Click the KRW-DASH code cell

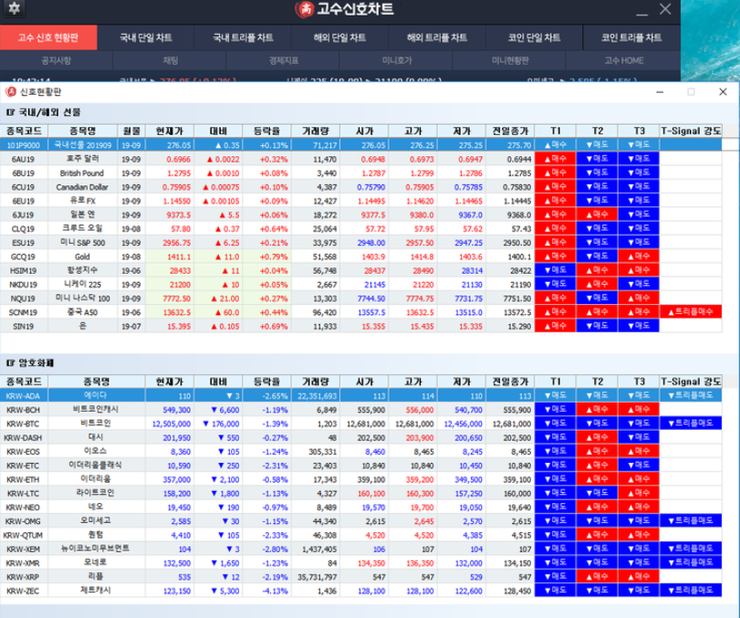coord(24,438)
